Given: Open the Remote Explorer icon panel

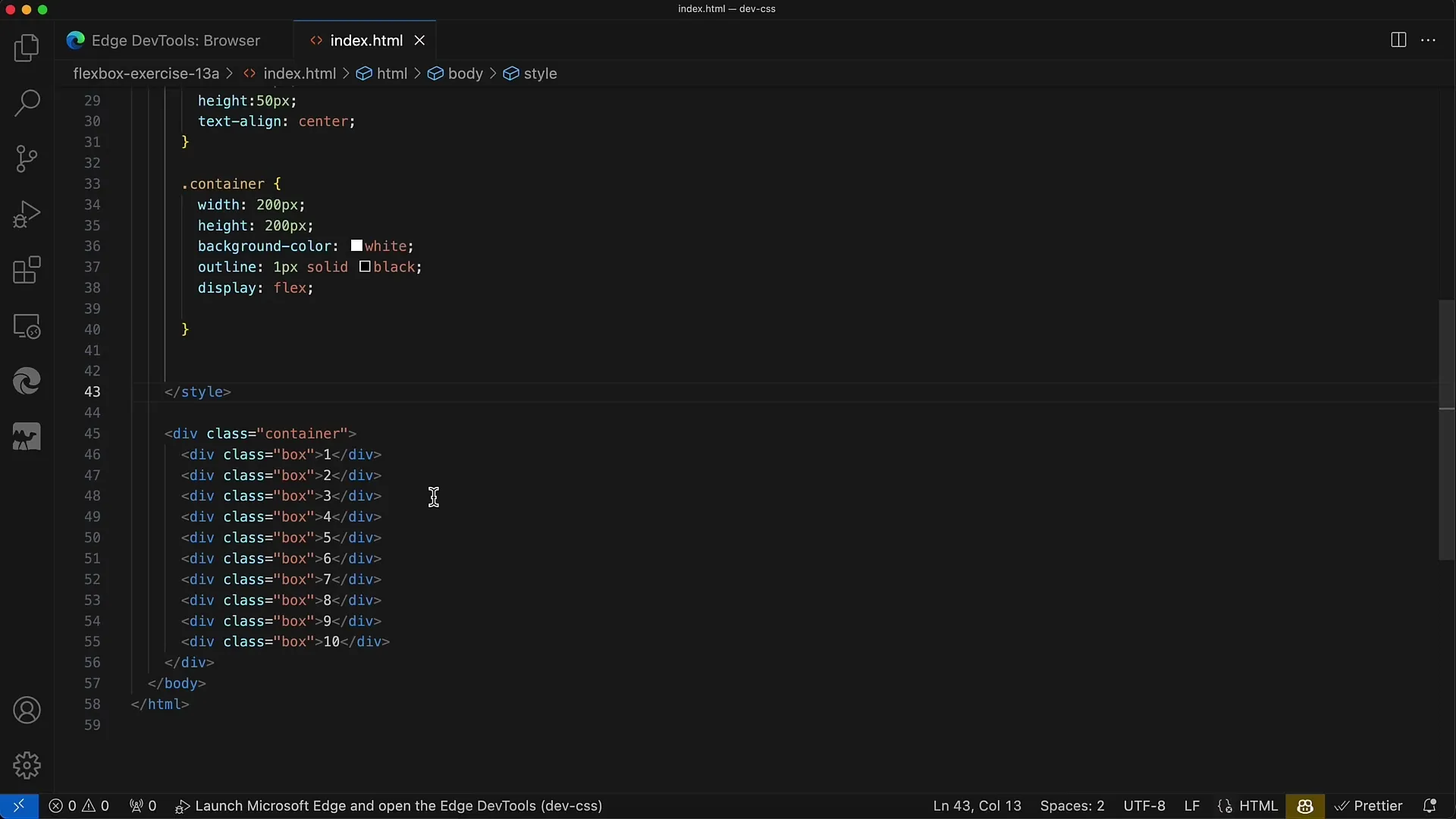Looking at the screenshot, I should click(27, 325).
